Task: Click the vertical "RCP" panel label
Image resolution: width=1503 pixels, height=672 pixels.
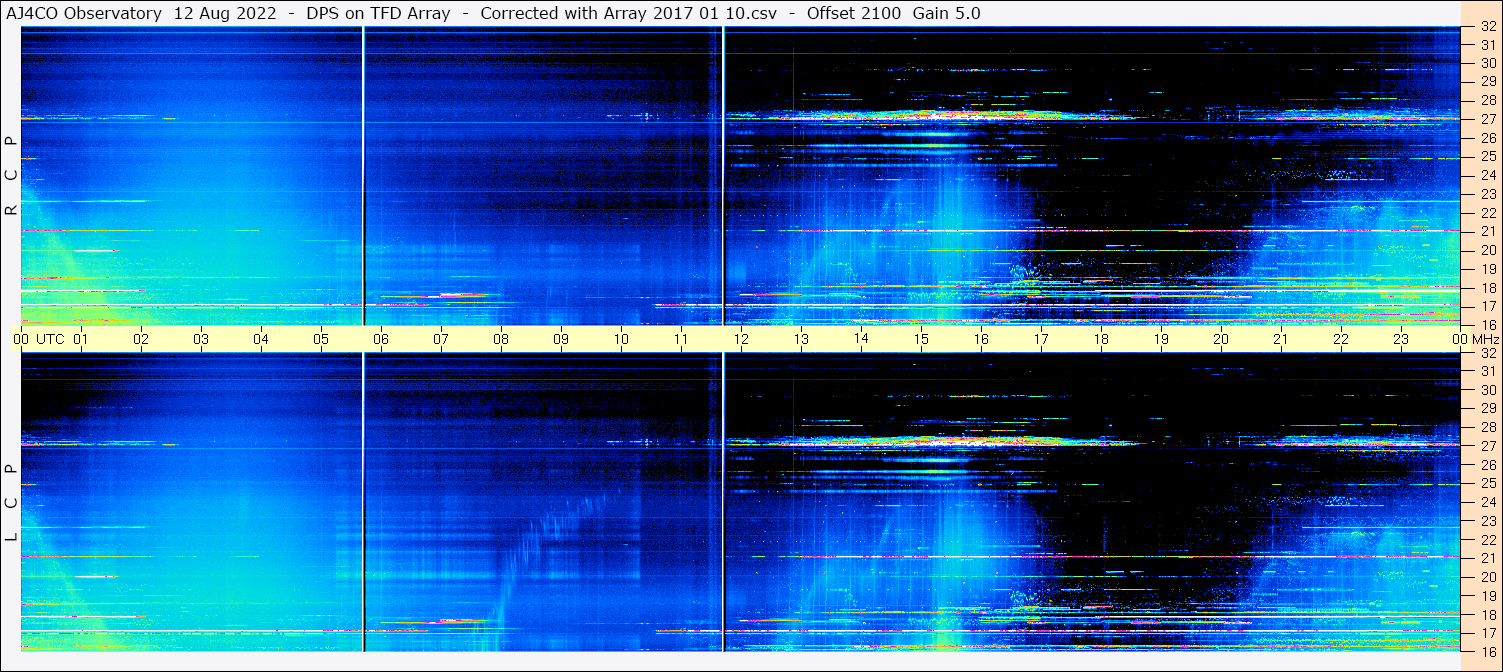Action: click(11, 176)
